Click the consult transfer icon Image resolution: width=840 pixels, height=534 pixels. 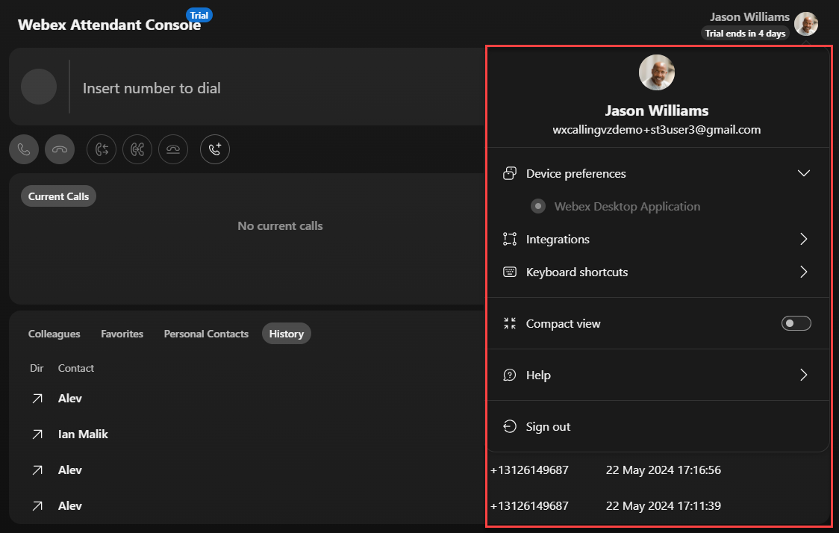137,149
